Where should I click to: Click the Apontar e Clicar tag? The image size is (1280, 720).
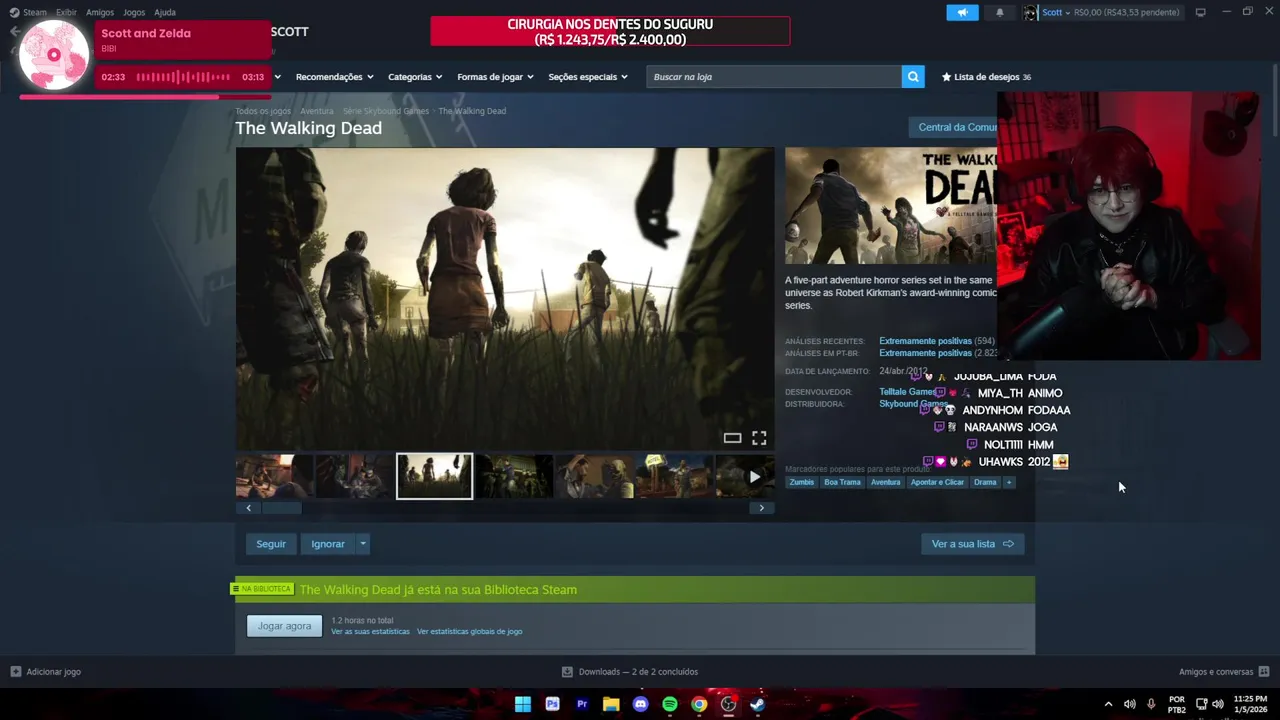[937, 482]
